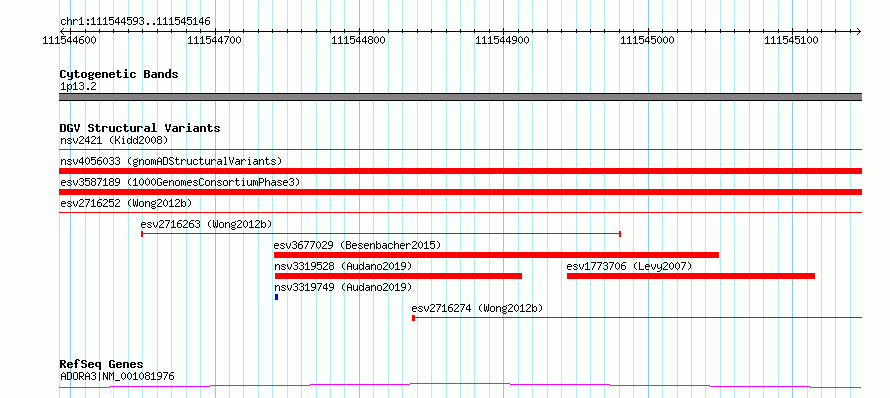This screenshot has height=398, width=890.
Task: Click the small blue nsv3319749 marker
Action: (x=276, y=297)
